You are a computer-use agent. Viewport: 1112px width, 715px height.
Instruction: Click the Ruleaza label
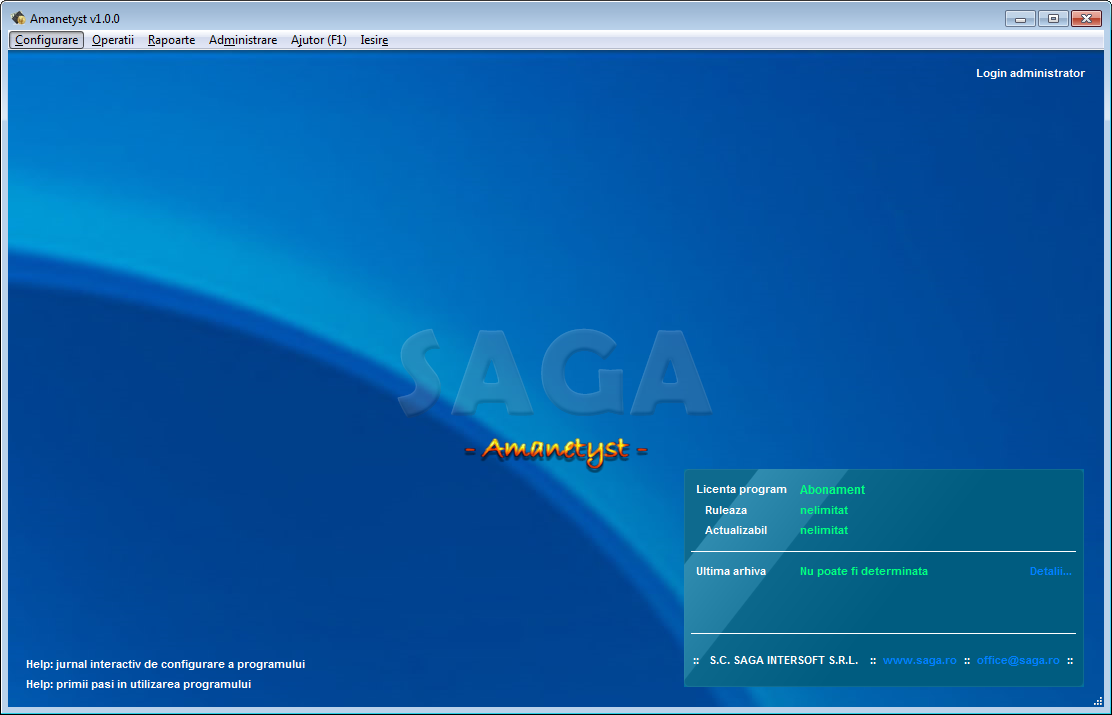(x=725, y=510)
